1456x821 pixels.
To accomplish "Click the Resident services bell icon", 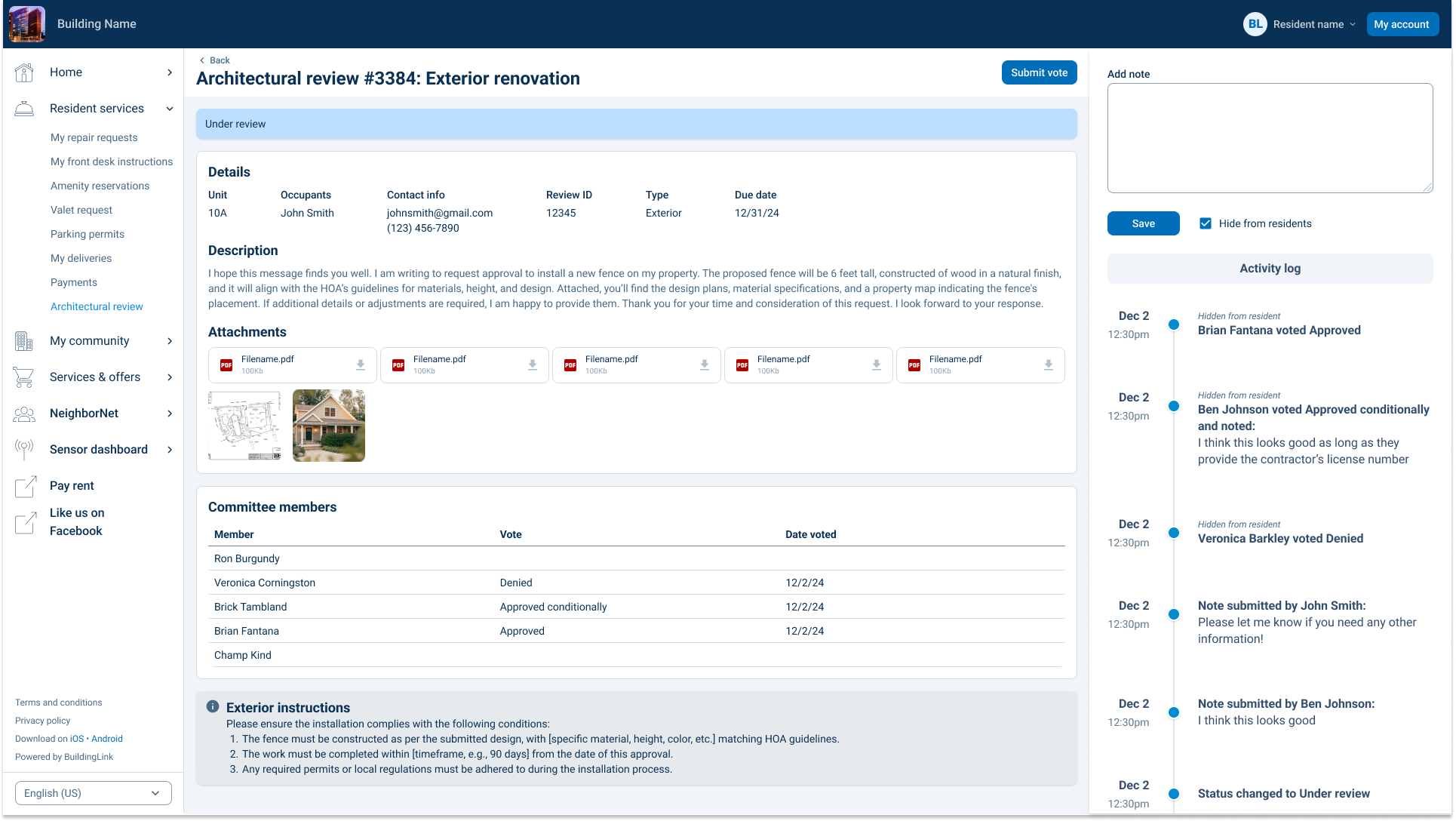I will [24, 109].
